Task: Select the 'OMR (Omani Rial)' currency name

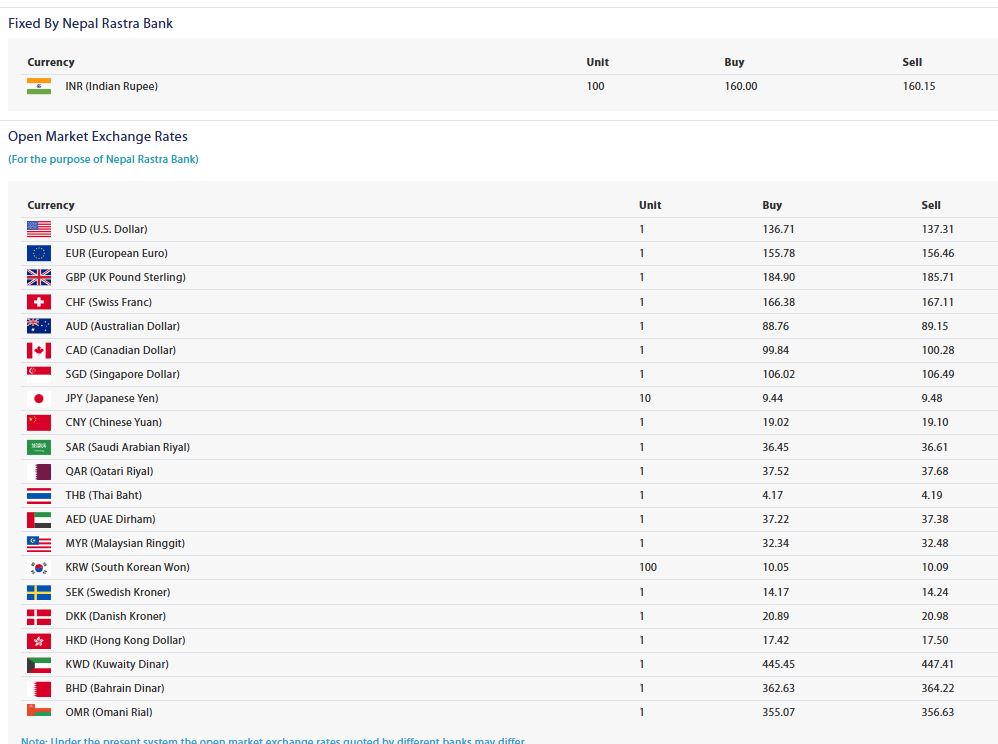Action: (109, 712)
